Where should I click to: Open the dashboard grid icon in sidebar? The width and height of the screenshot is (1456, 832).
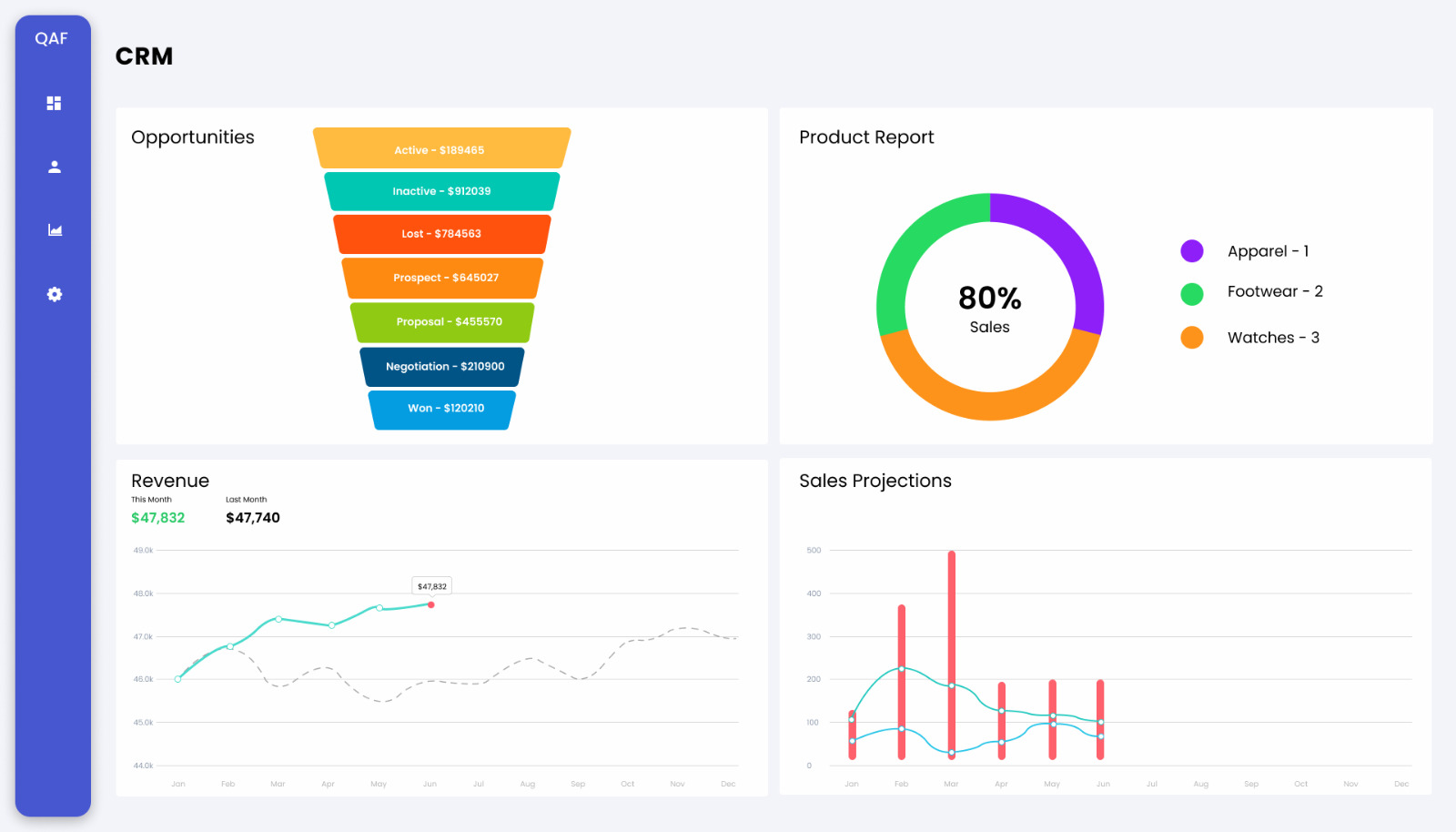tap(54, 102)
